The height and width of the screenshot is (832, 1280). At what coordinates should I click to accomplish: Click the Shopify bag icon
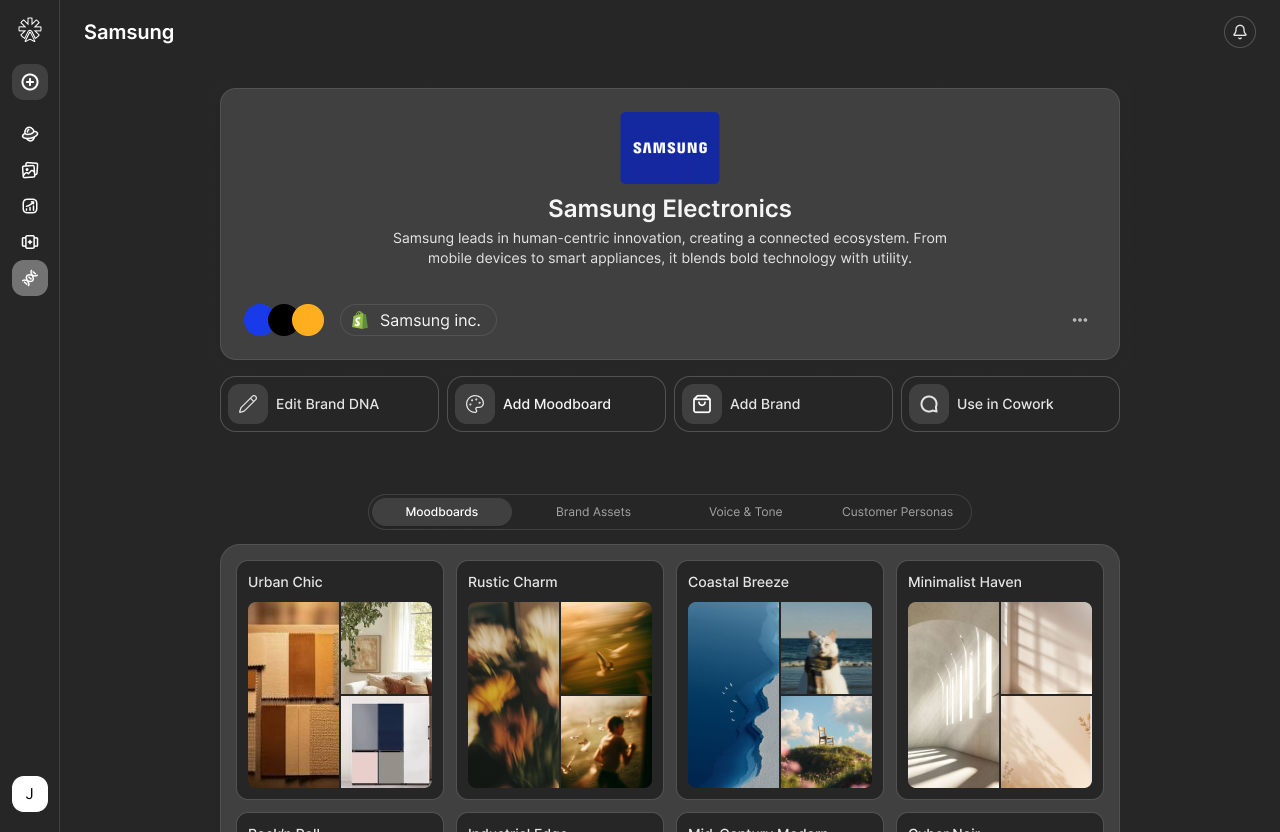pos(360,320)
